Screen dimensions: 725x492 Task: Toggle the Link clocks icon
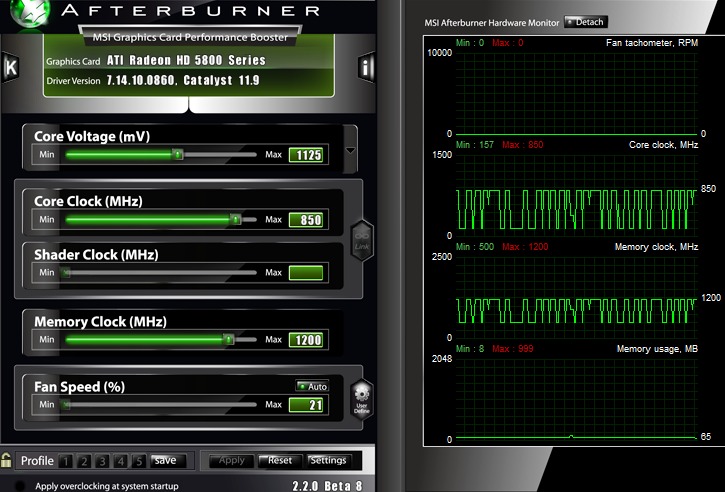click(x=362, y=240)
